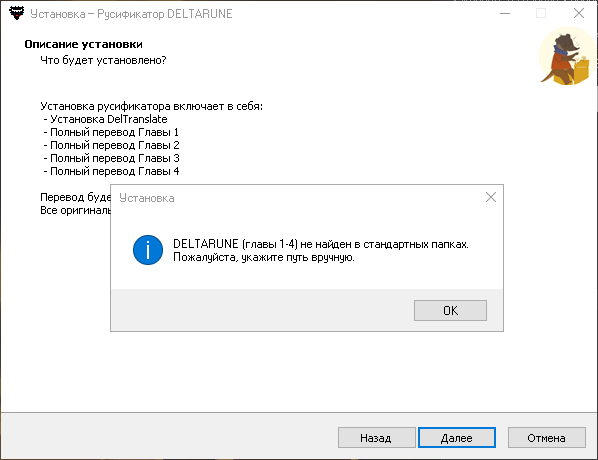The image size is (598, 460).
Task: Select the Полный перевод Главы 2 line
Action: (111, 145)
